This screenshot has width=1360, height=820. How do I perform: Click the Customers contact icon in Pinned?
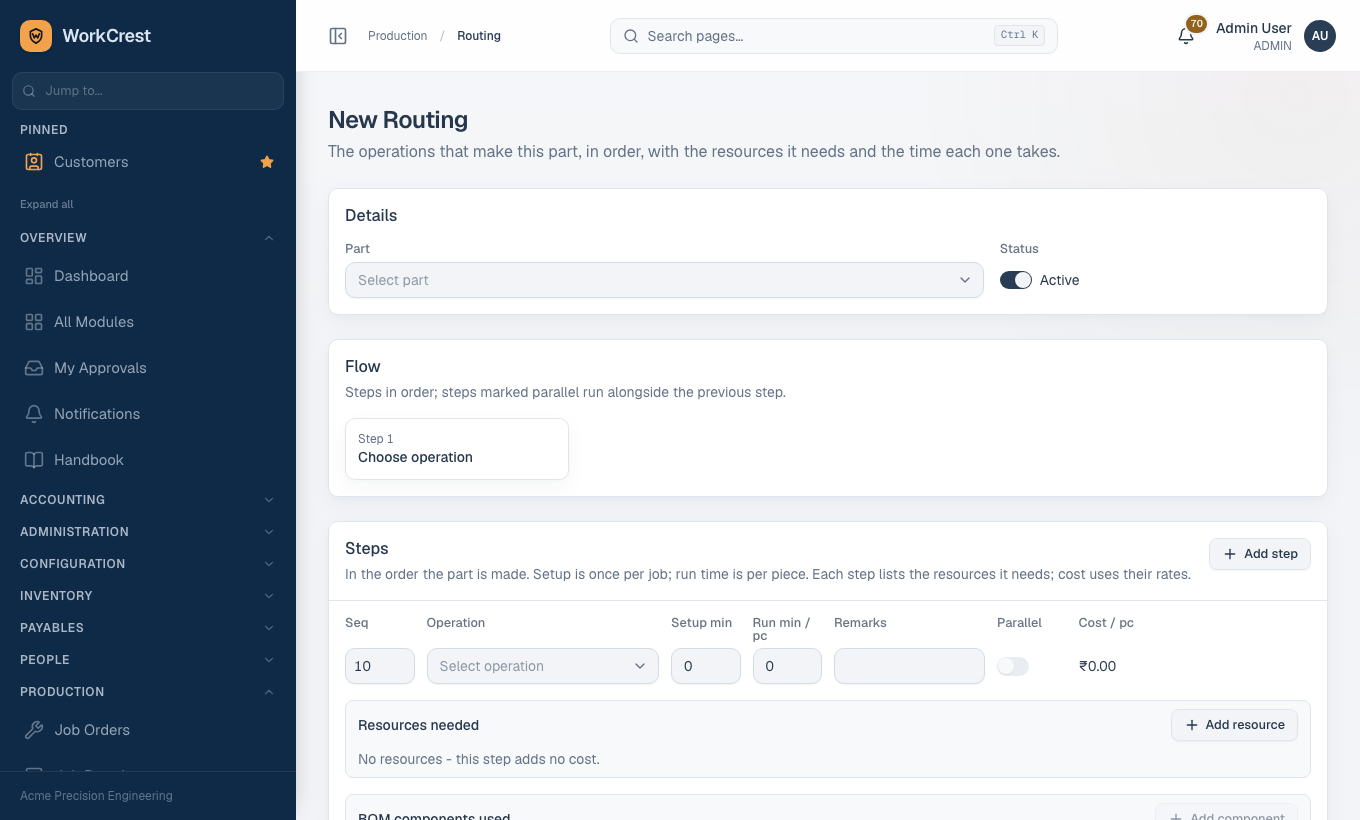34,162
